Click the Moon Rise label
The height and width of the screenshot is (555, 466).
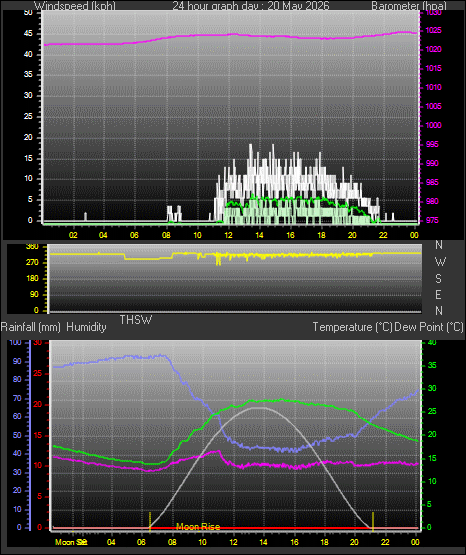(x=198, y=527)
